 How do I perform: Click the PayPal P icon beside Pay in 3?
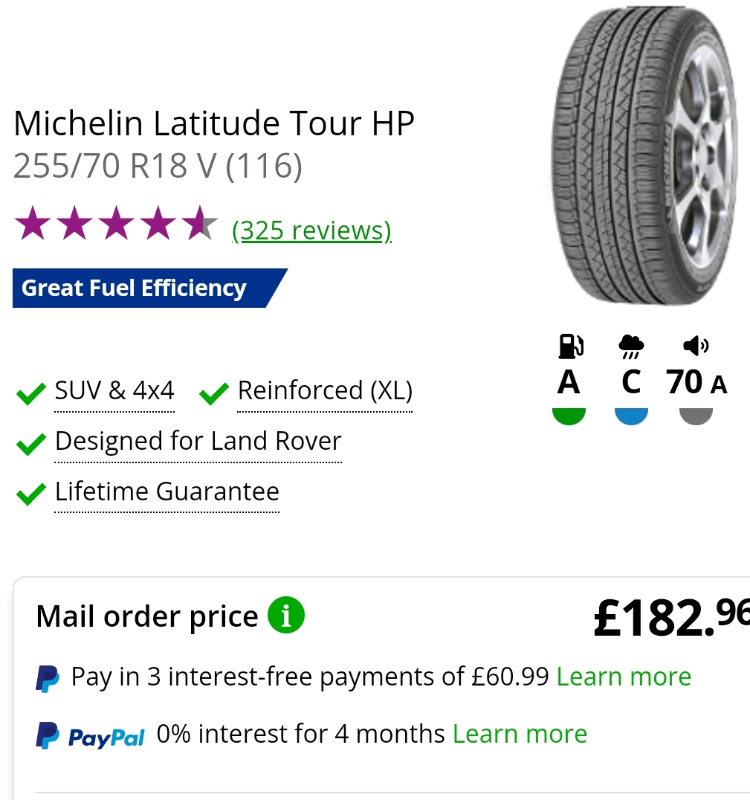point(47,678)
